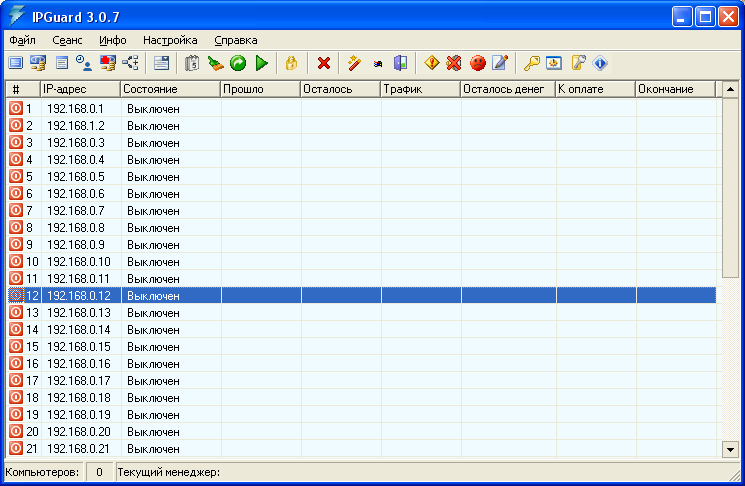Click the monitor with gold coins icon

38,63
